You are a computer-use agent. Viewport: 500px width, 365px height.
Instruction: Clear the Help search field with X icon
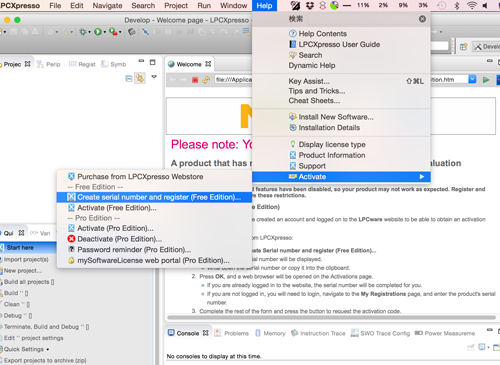tap(422, 19)
